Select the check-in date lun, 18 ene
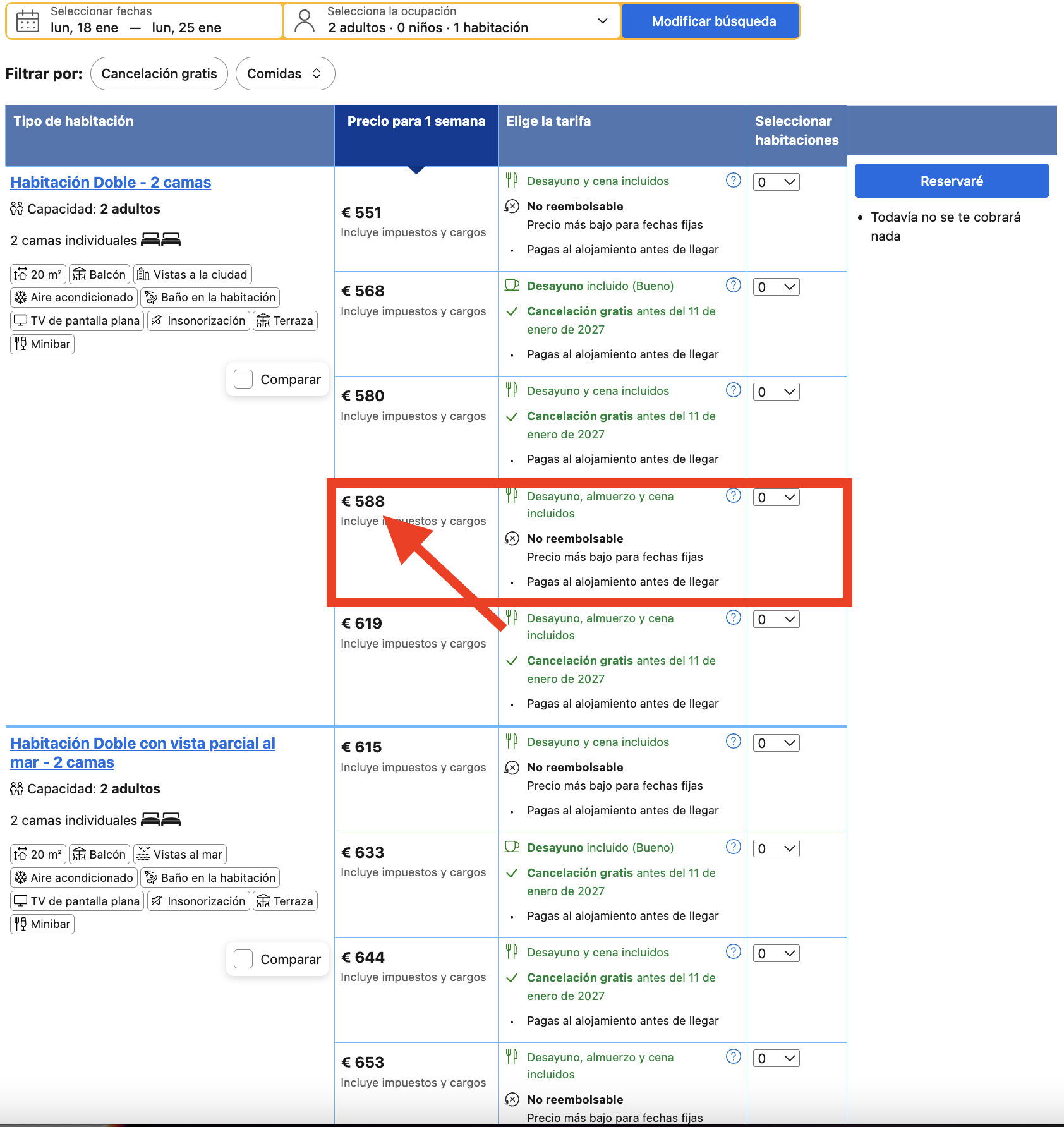The image size is (1064, 1127). coord(84,28)
